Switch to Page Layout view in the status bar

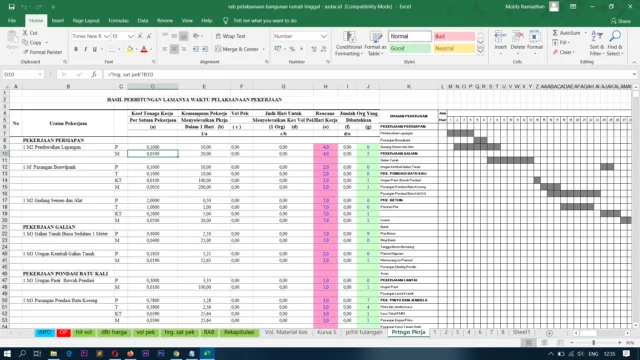[544, 343]
